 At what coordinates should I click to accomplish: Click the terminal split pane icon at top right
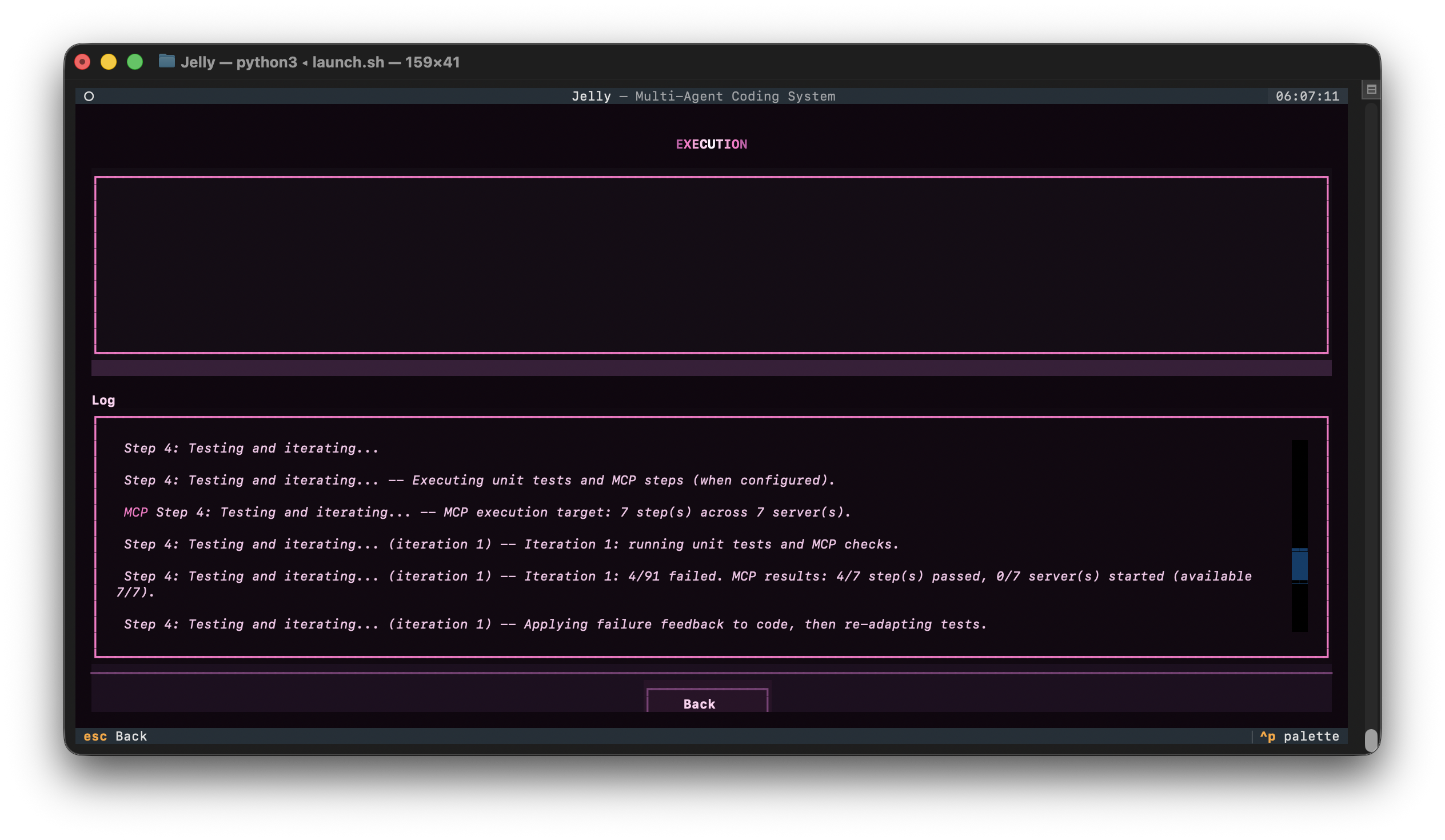[x=1371, y=90]
